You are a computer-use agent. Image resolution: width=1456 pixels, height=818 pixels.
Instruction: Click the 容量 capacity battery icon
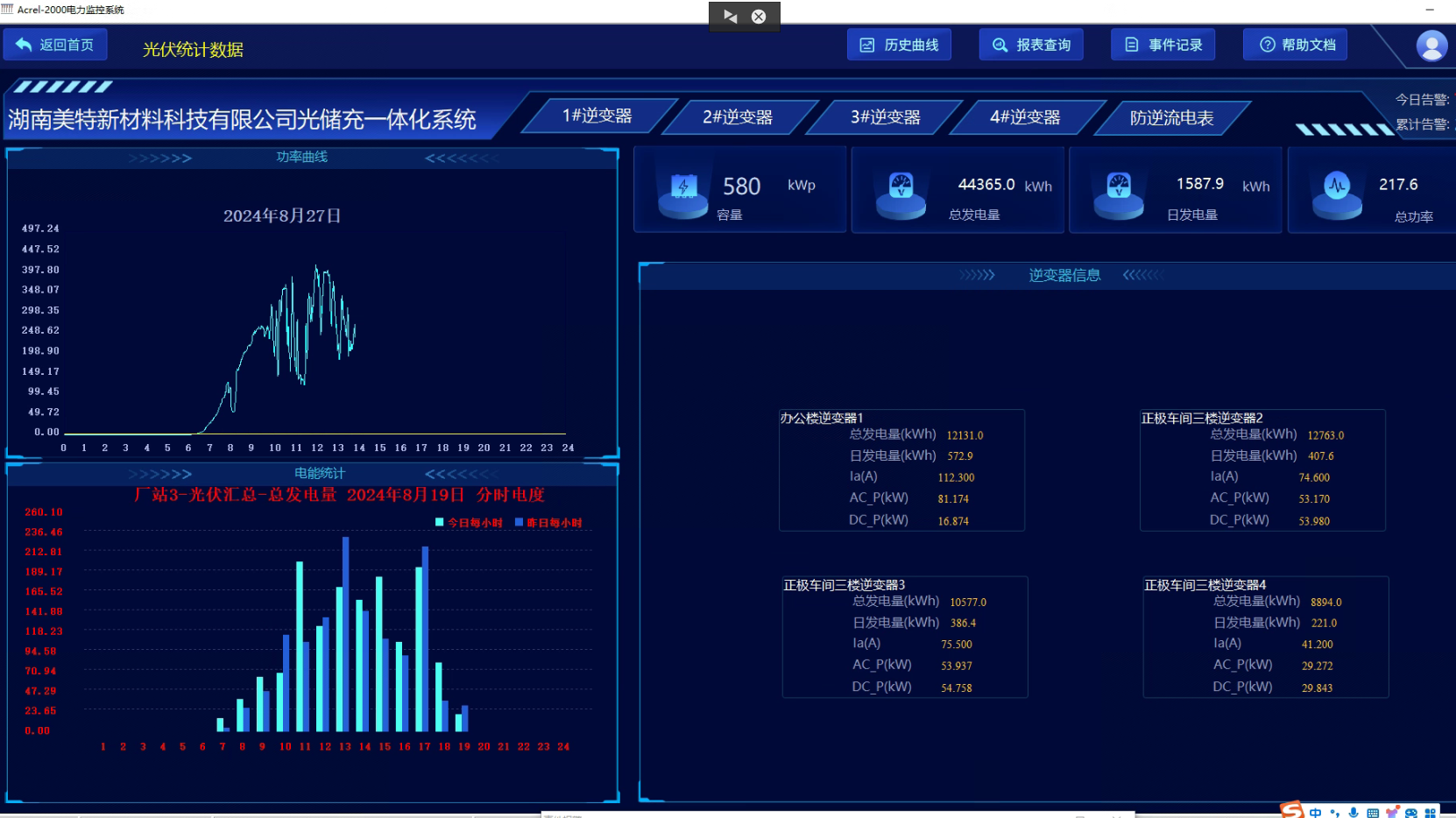pos(683,194)
